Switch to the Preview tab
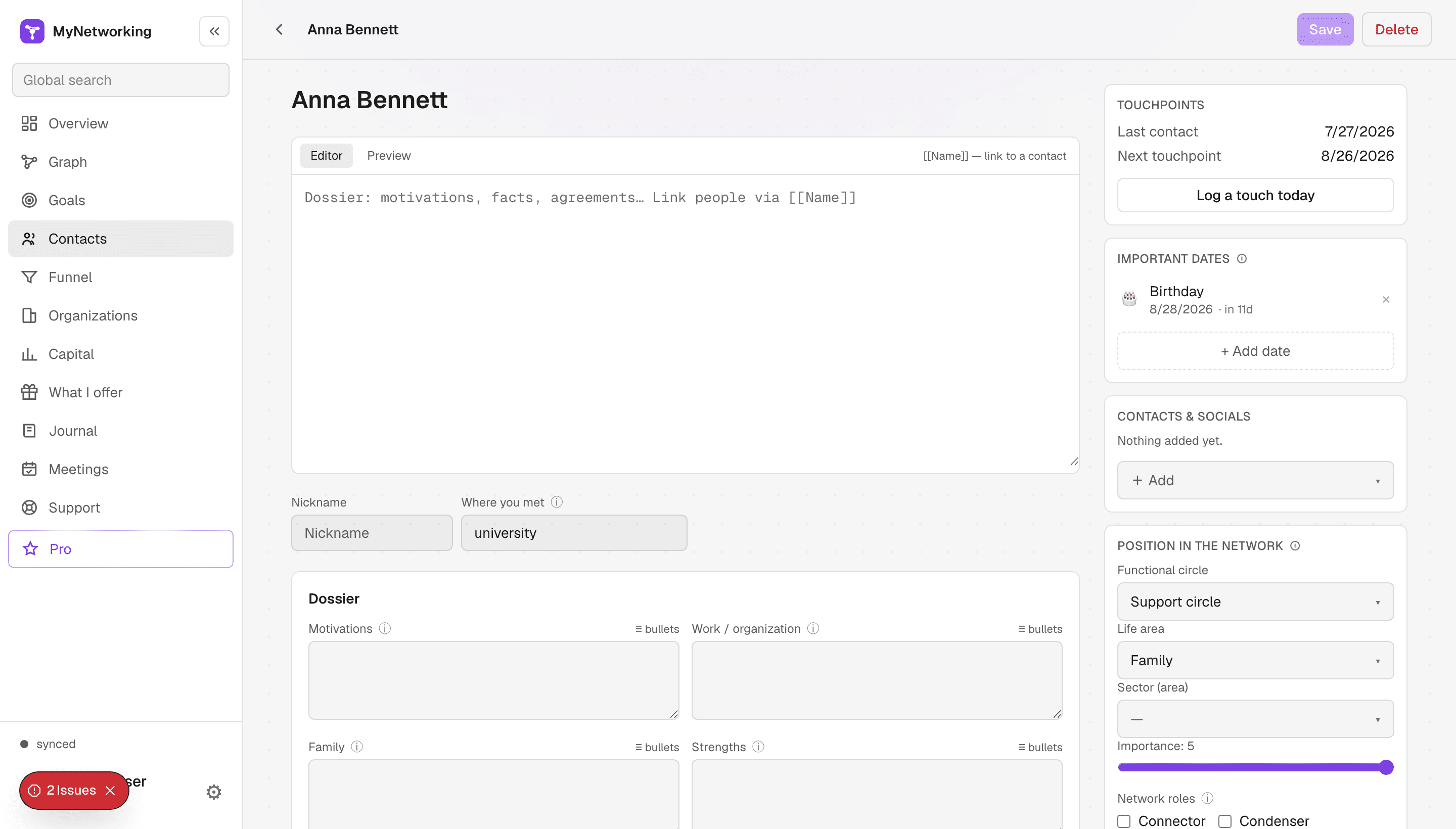The height and width of the screenshot is (829, 1456). pyautogui.click(x=389, y=156)
